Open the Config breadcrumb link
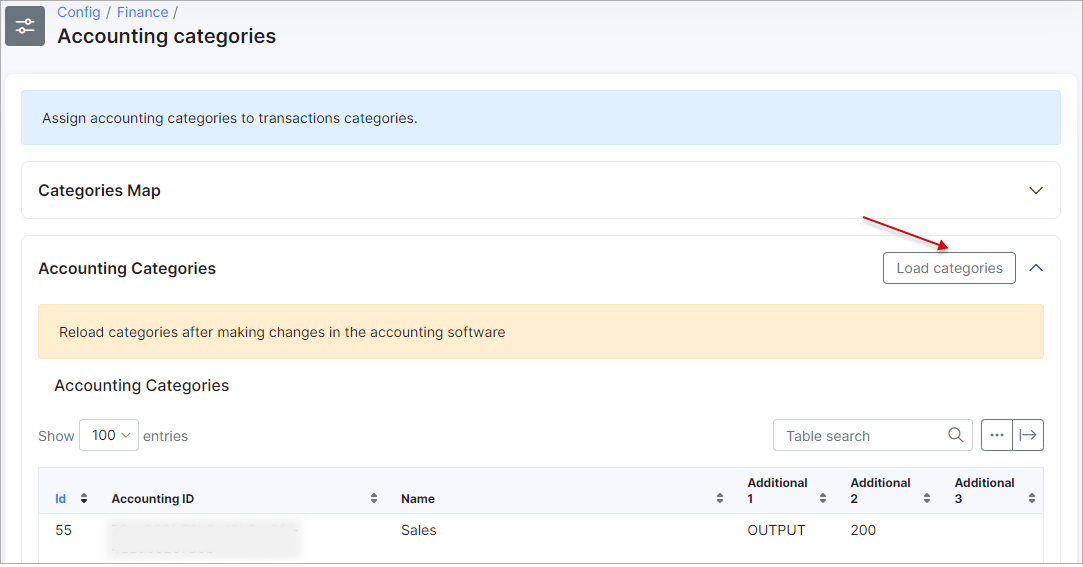 [x=79, y=12]
